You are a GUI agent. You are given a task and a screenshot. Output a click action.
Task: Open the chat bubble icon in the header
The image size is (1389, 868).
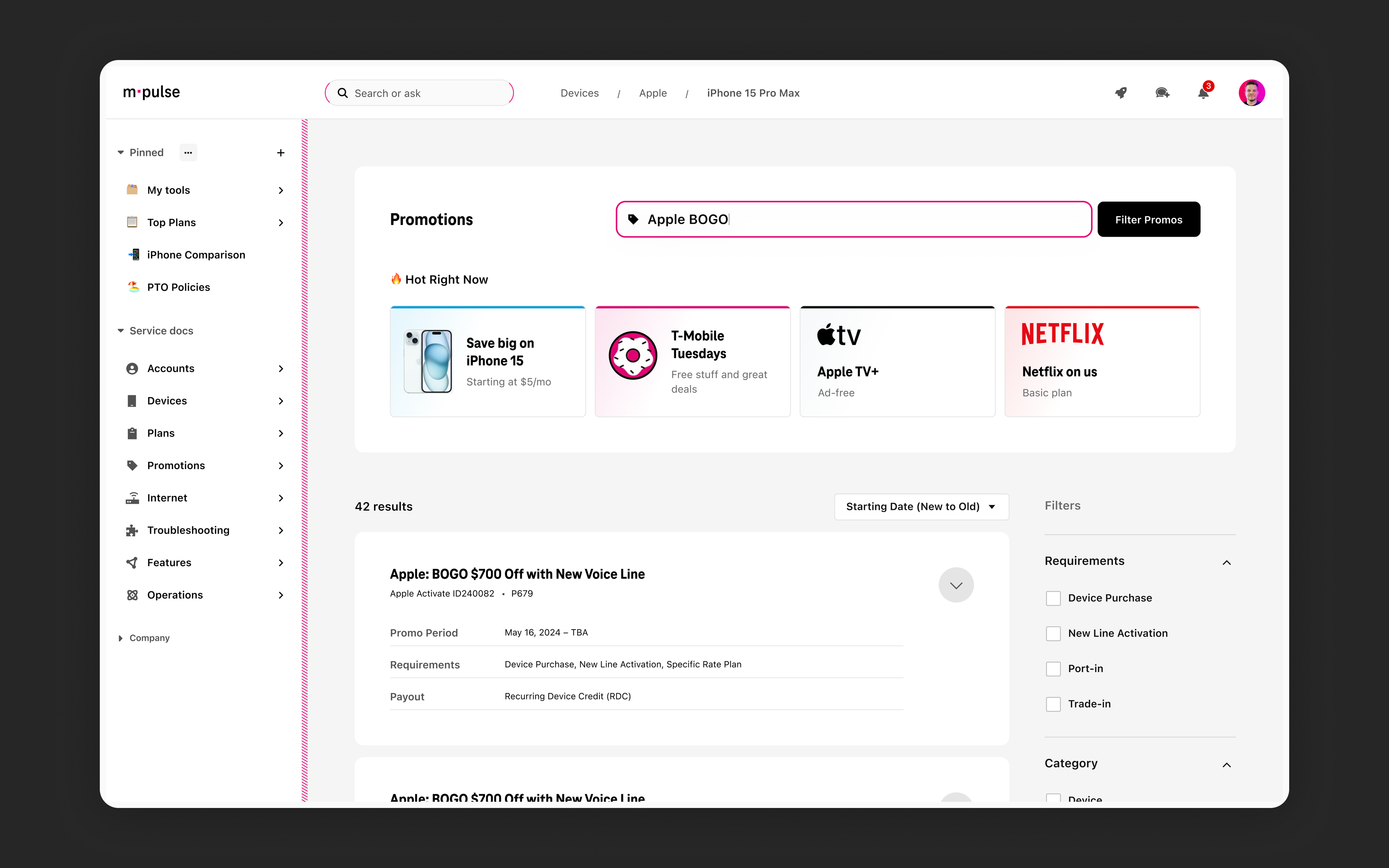coord(1162,93)
